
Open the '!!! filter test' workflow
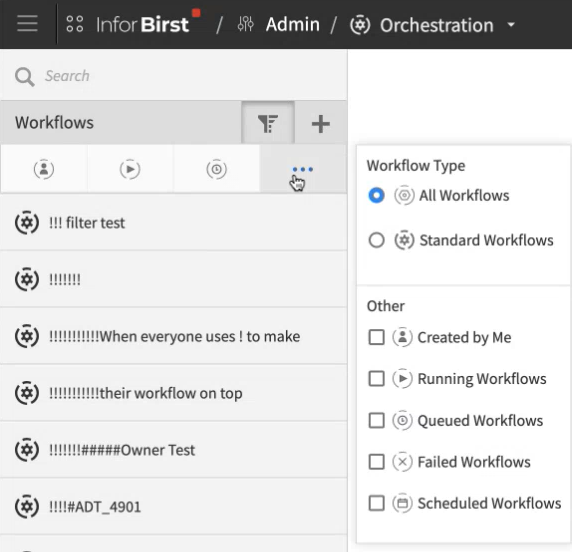[x=173, y=222]
